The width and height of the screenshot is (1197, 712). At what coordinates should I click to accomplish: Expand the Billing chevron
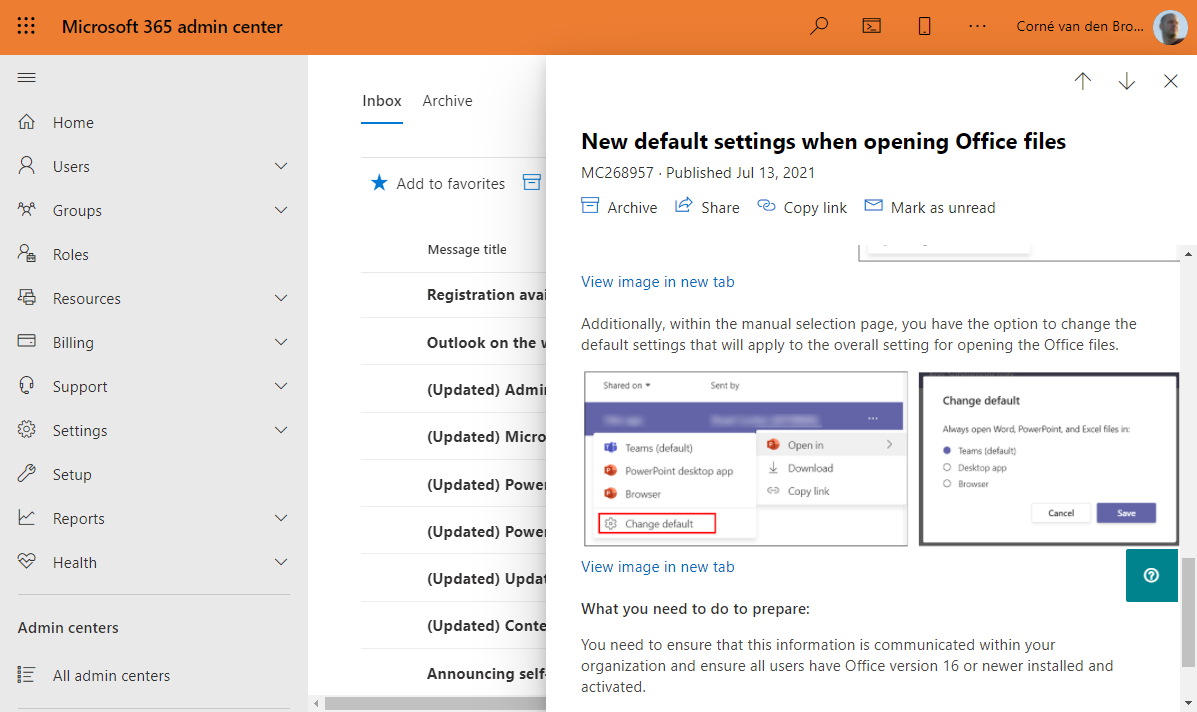(x=281, y=342)
